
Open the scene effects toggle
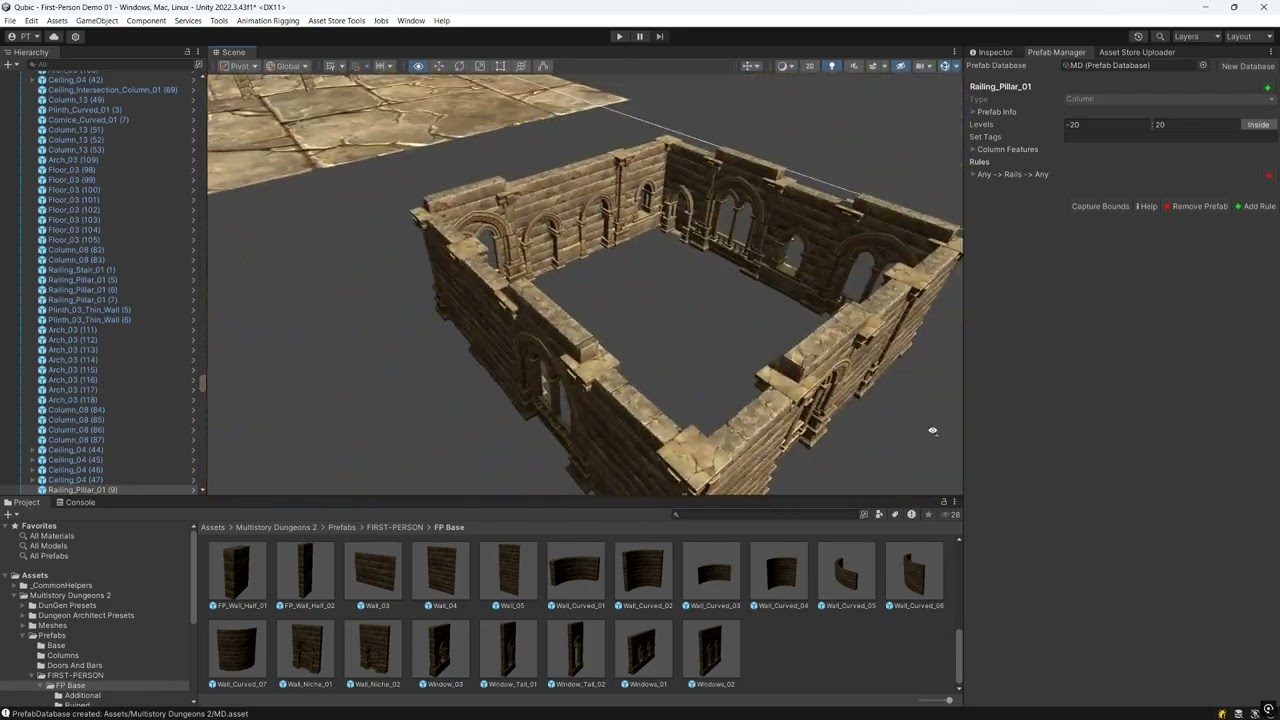875,66
